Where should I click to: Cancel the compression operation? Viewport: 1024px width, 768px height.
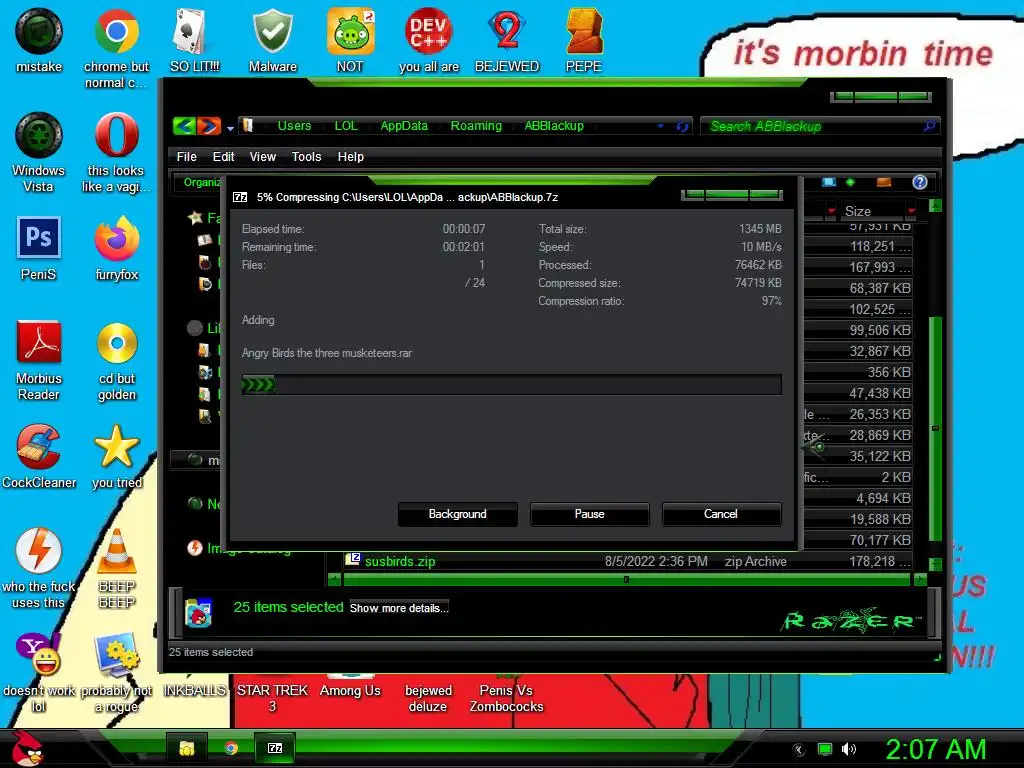[x=721, y=514]
